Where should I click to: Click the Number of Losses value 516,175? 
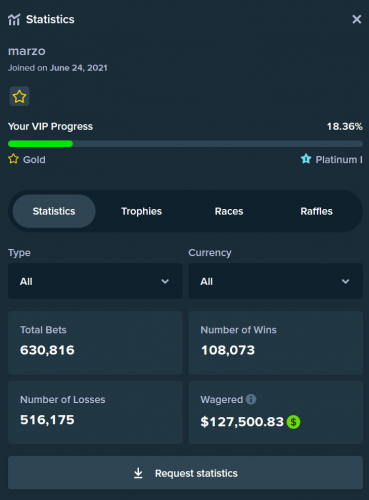click(47, 420)
